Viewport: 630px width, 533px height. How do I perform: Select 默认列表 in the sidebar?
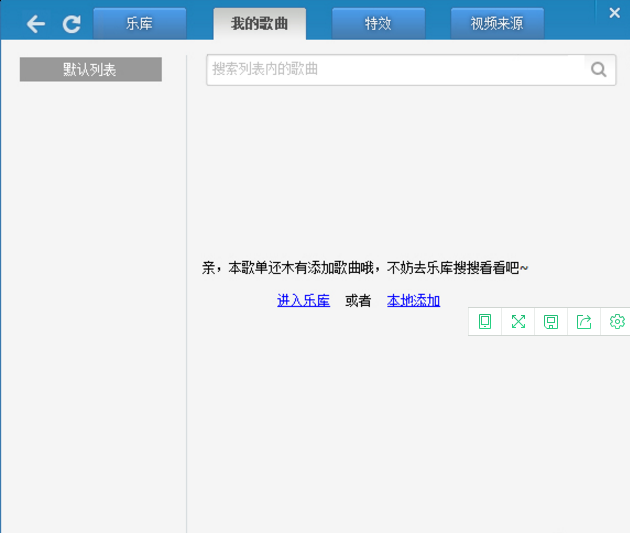90,69
